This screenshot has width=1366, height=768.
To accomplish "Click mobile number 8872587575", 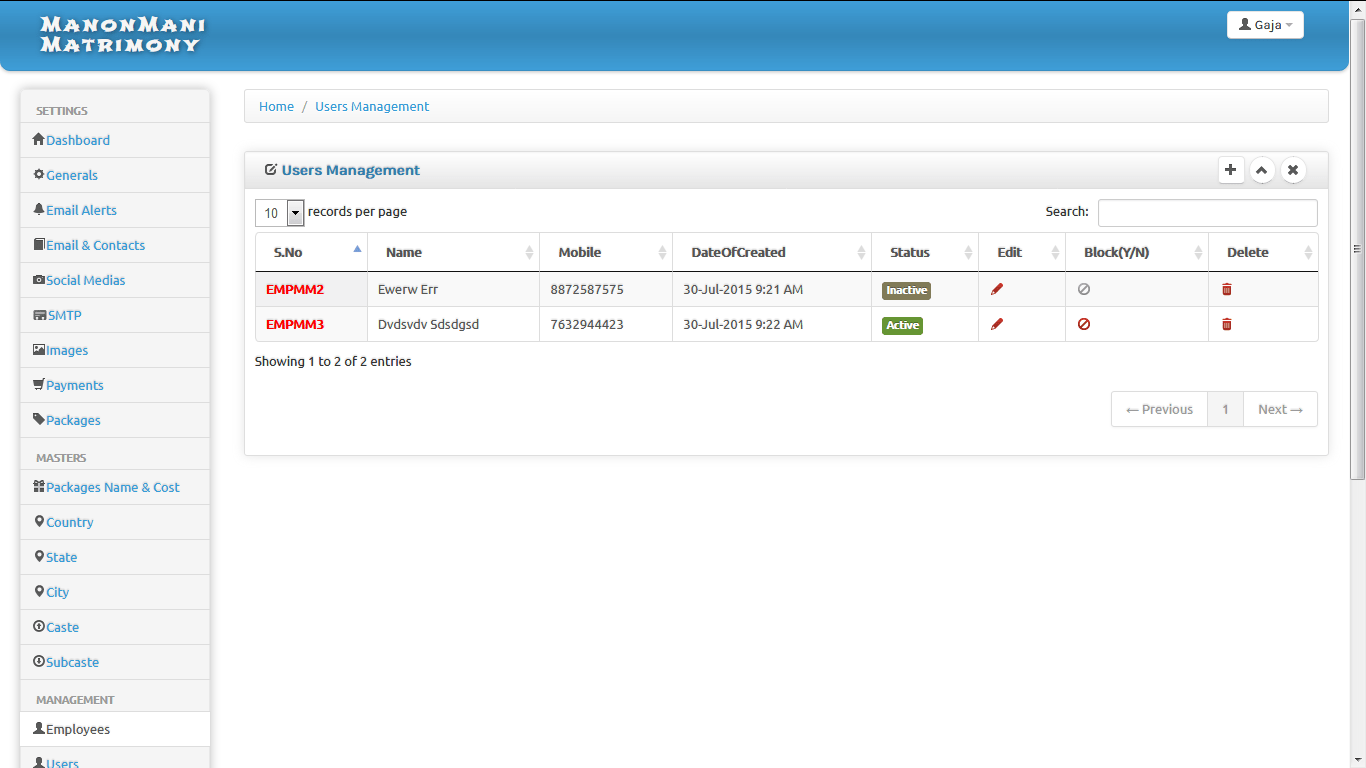I will click(587, 289).
